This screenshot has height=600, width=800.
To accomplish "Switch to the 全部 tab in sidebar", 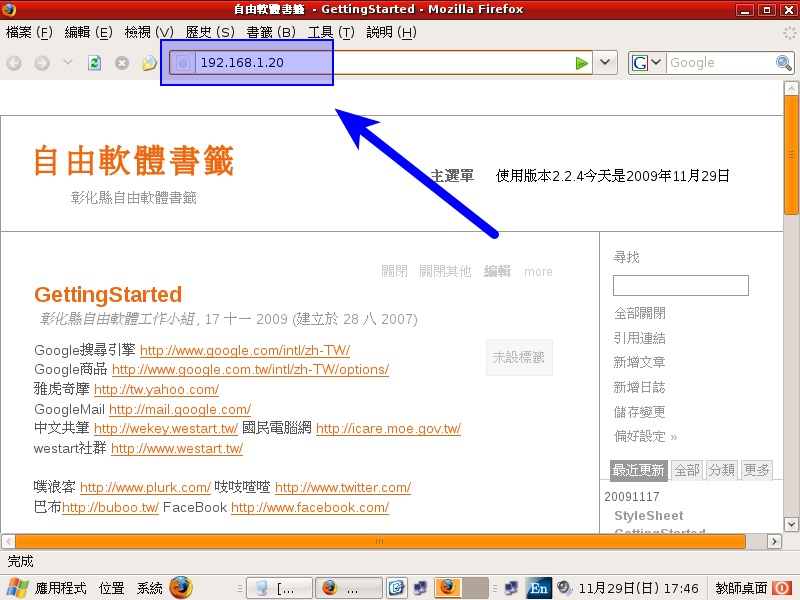I will [x=686, y=470].
